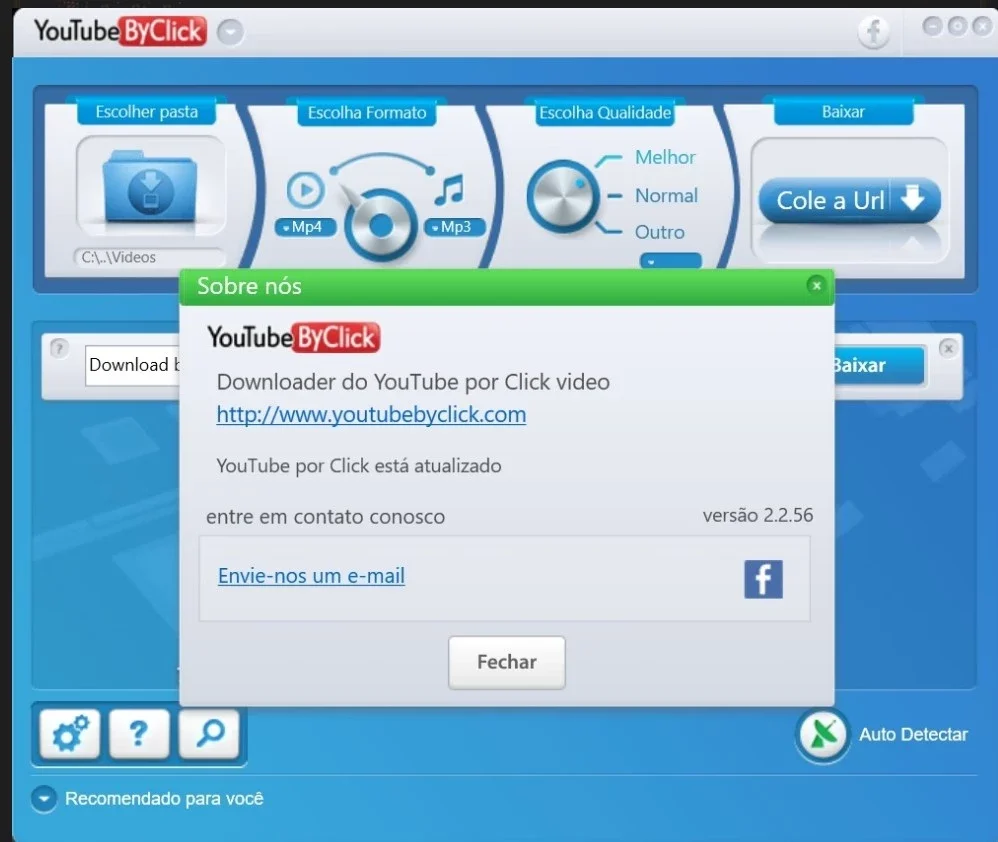Viewport: 998px width, 842px height.
Task: Select Melhor quality option
Action: click(665, 157)
